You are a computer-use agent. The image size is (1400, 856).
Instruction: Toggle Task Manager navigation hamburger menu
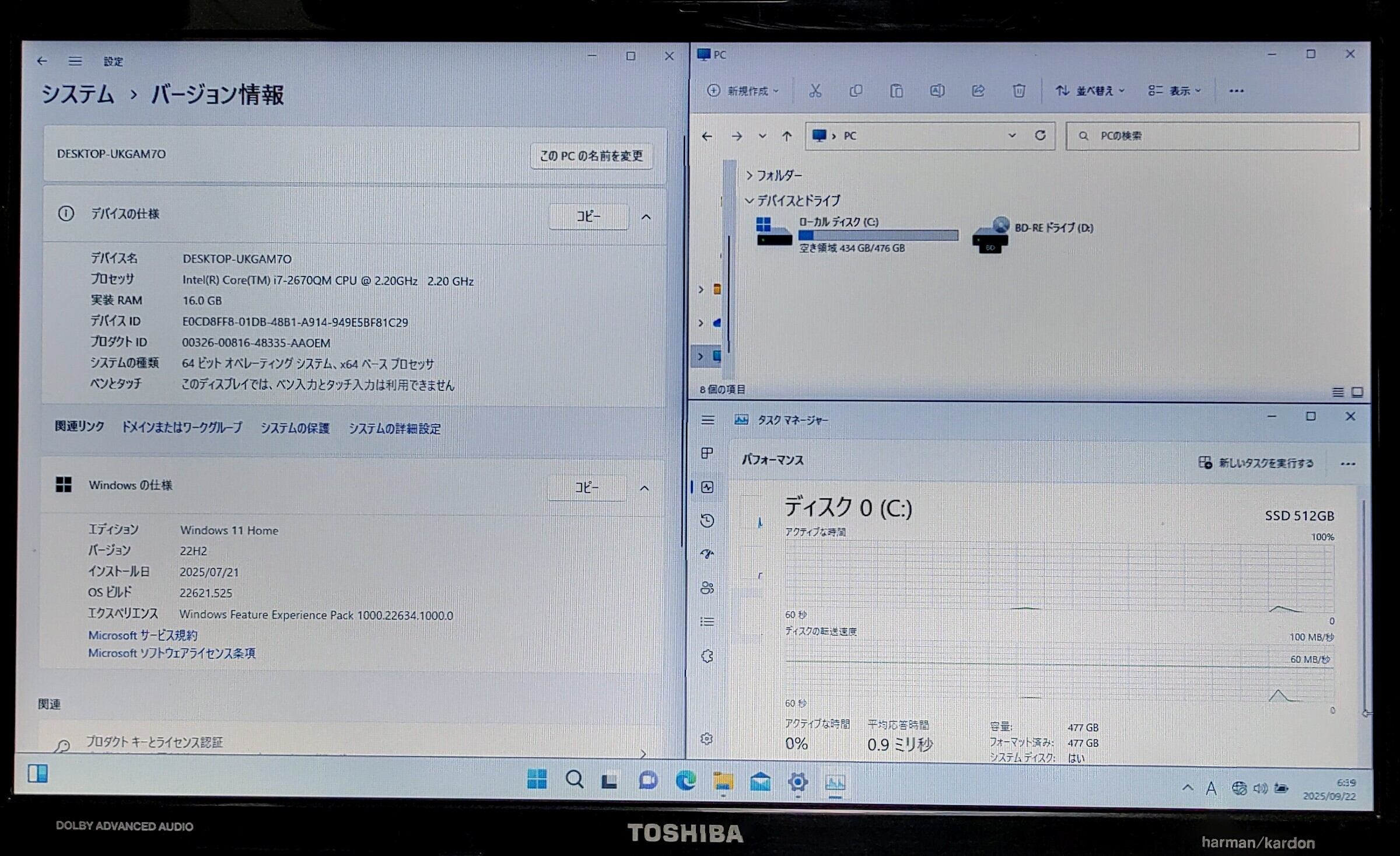708,420
